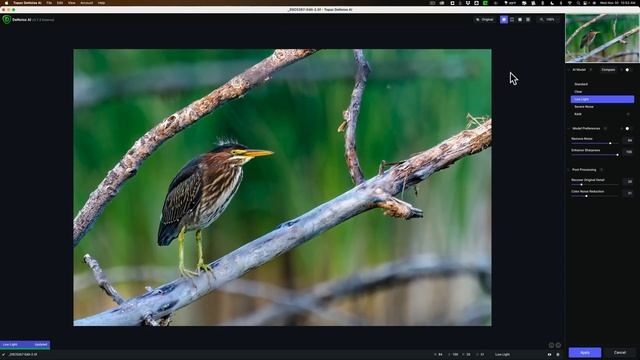The image size is (640, 360).
Task: Open Topaz DeNoise AI app menu
Action: pyautogui.click(x=27, y=3)
